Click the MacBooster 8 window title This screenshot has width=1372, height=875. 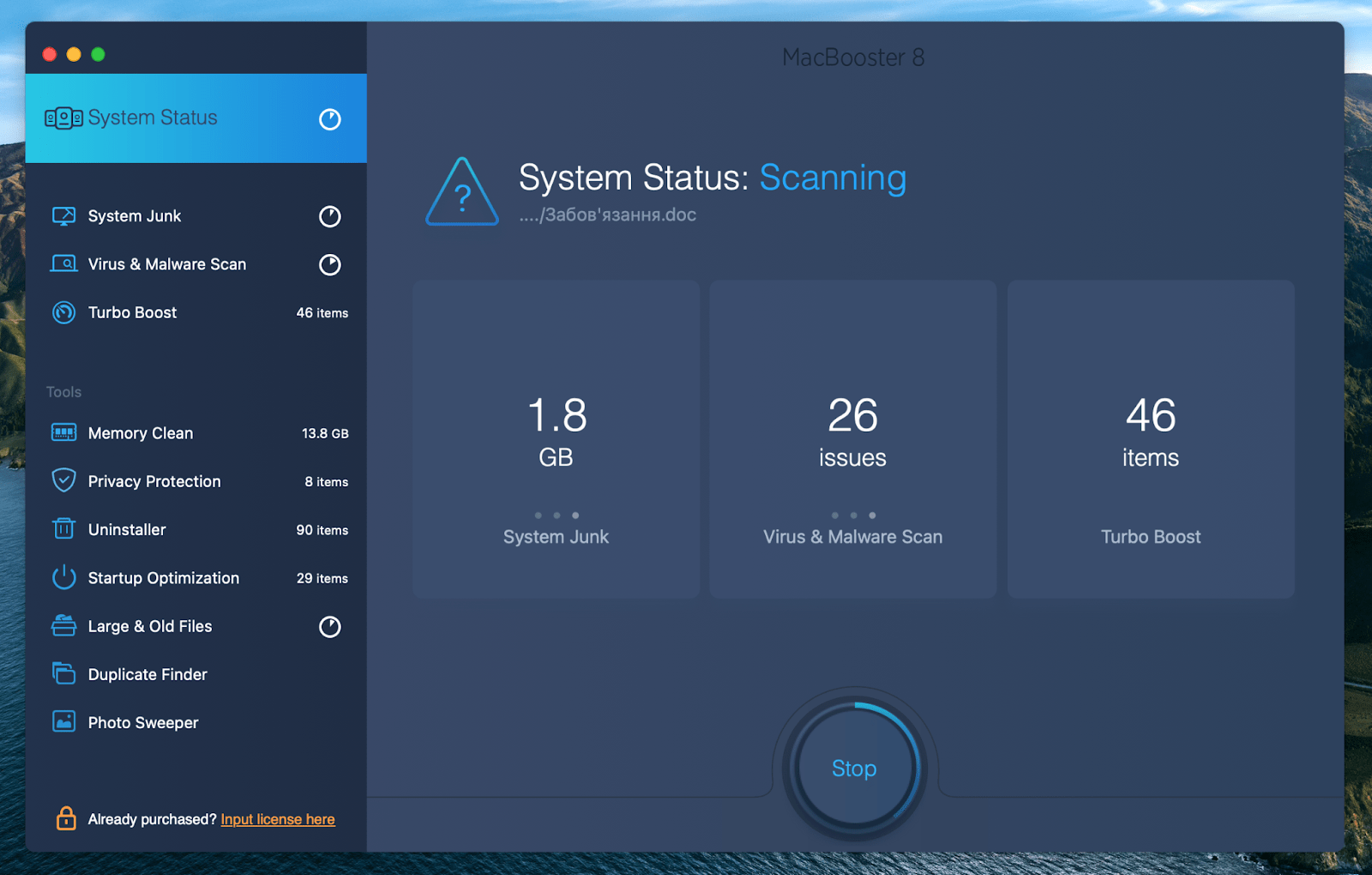click(853, 57)
